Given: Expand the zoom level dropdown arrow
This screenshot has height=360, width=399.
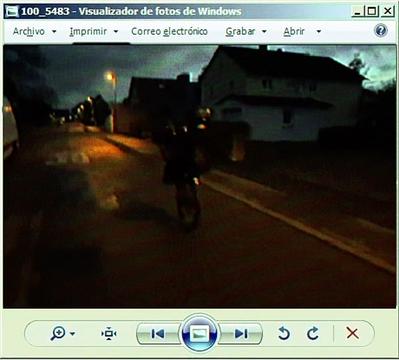Looking at the screenshot, I should click(72, 333).
